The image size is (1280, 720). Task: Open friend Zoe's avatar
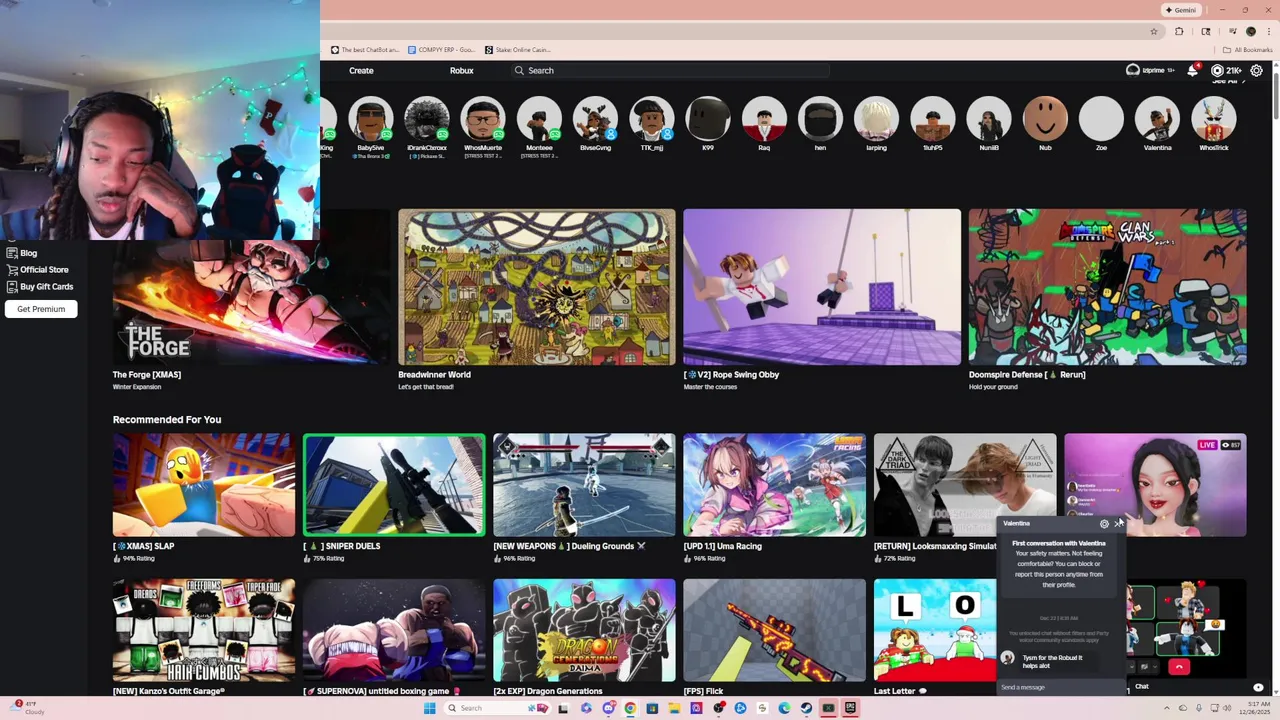tap(1101, 118)
